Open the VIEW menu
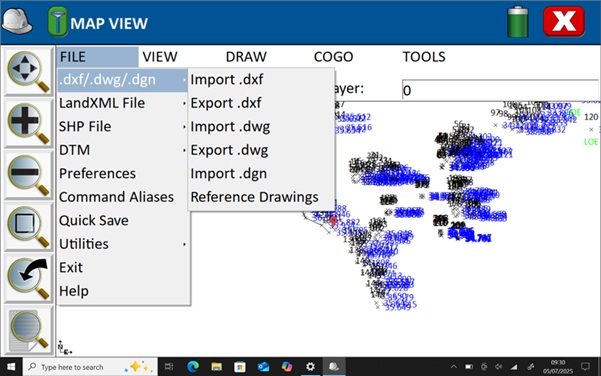The height and width of the screenshot is (376, 601). point(160,57)
